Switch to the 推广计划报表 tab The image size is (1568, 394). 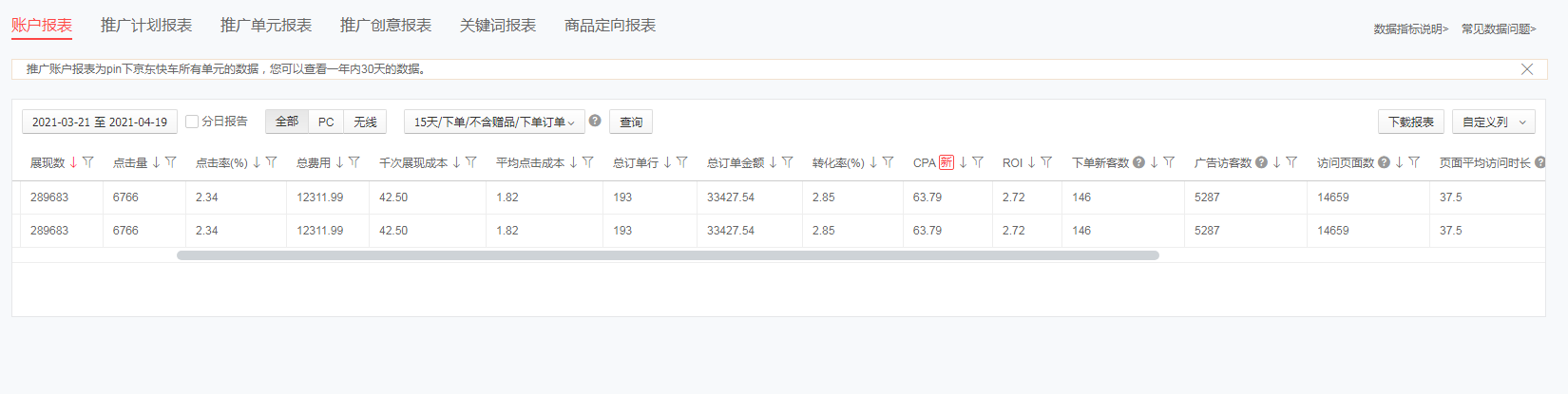[146, 26]
